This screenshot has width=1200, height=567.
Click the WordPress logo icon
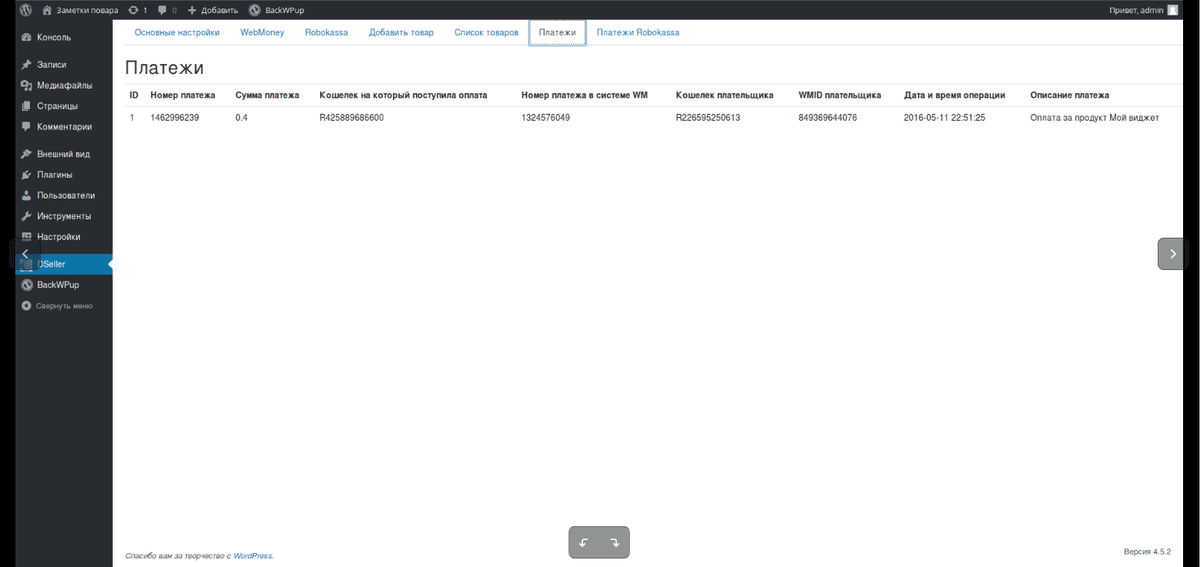click(x=26, y=10)
